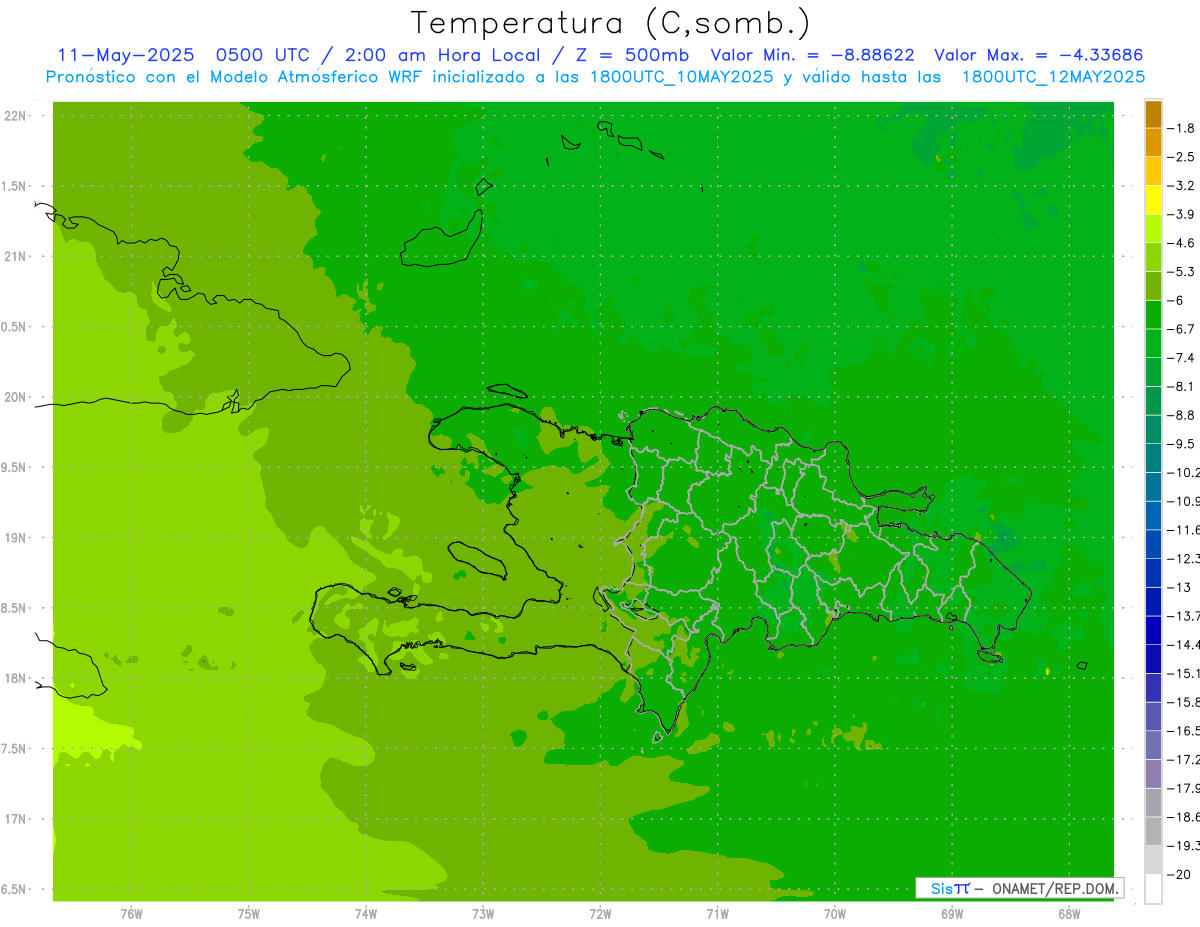
Task: Pick the gray swatch between -18.6 and -19.3
Action: pyautogui.click(x=1153, y=831)
